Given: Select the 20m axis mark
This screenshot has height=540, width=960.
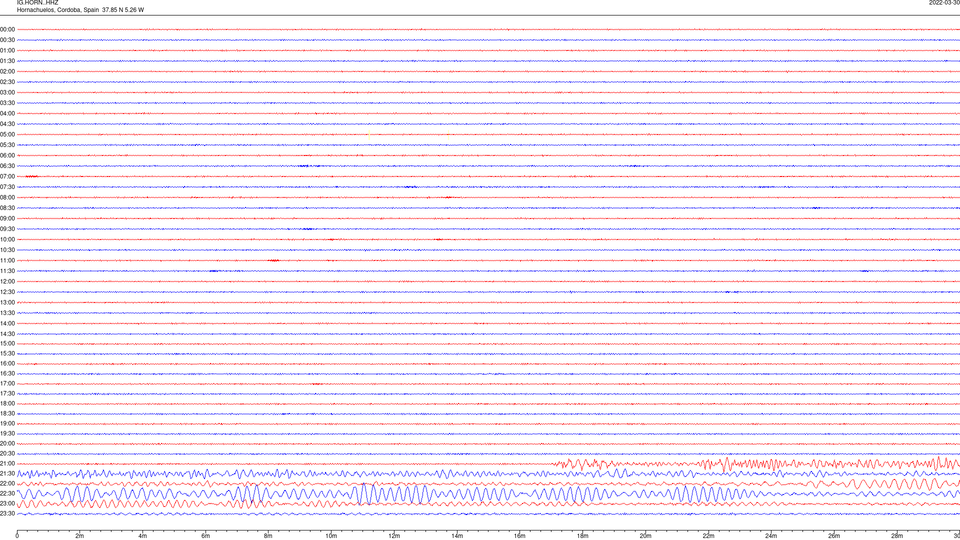Looking at the screenshot, I should pyautogui.click(x=645, y=536).
